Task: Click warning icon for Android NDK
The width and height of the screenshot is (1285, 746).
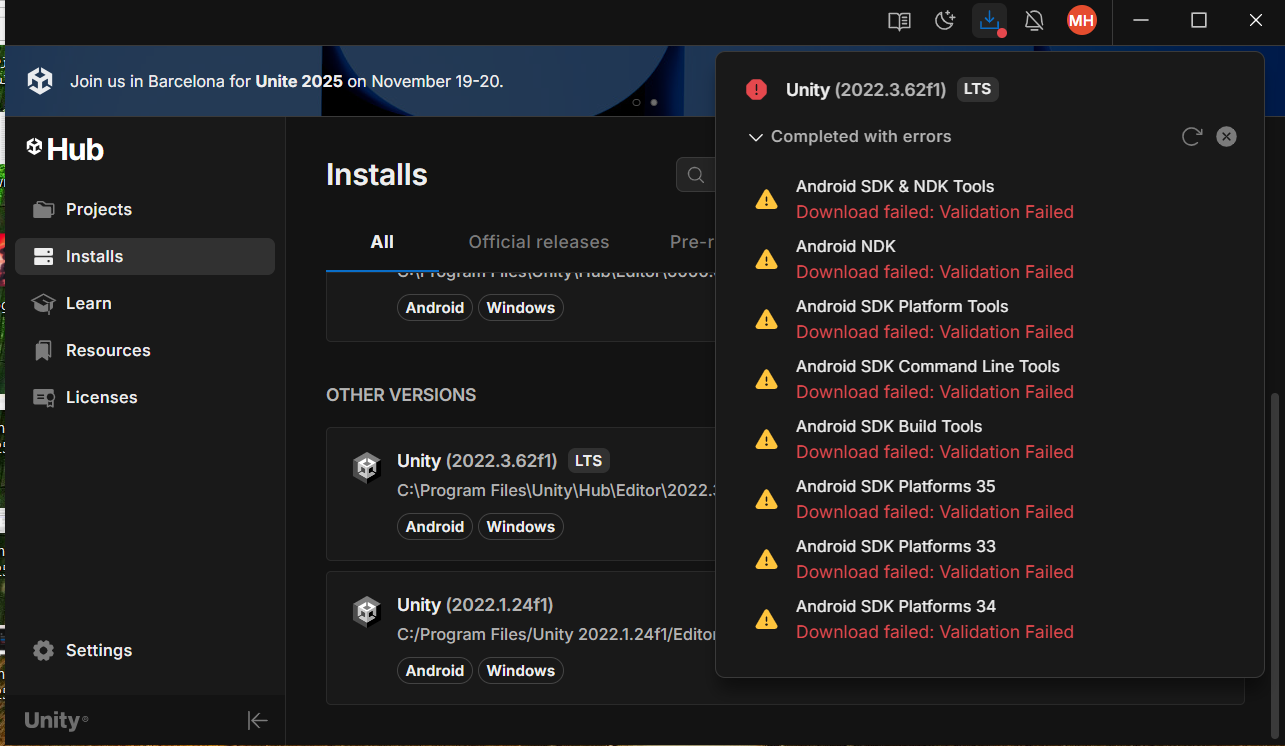Action: tap(766, 259)
